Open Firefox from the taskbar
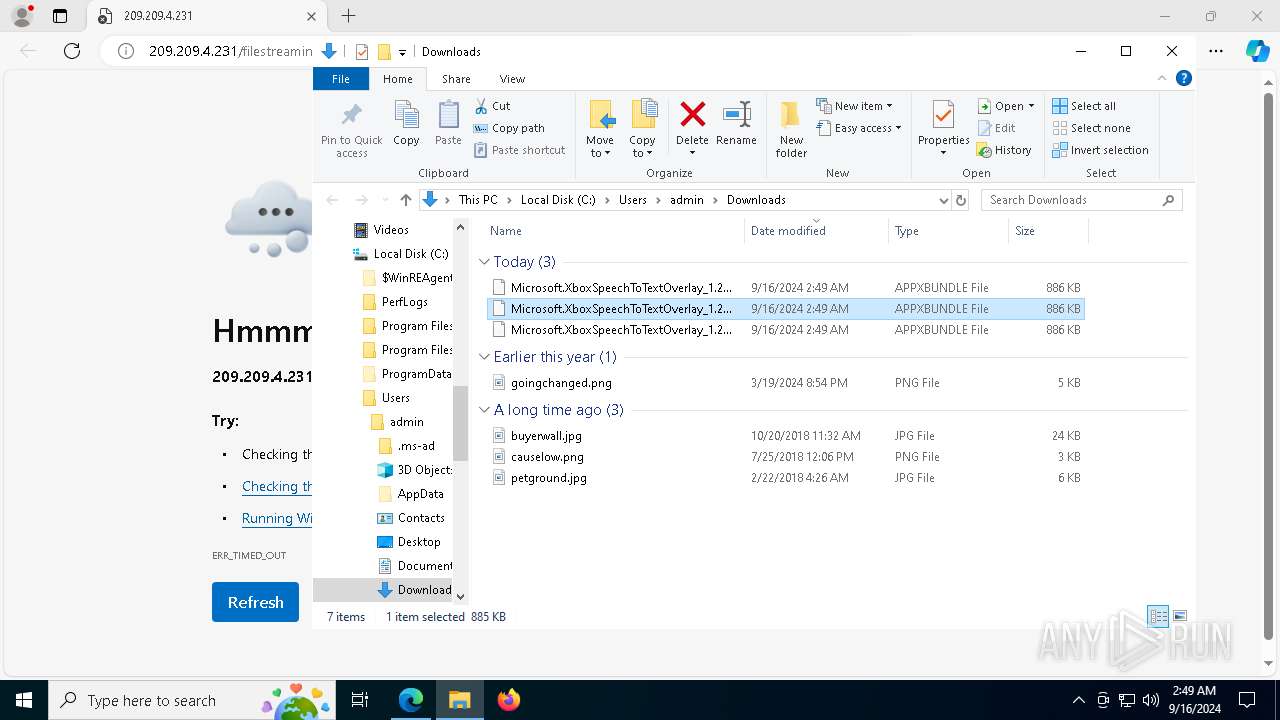This screenshot has width=1280, height=720. [x=509, y=700]
